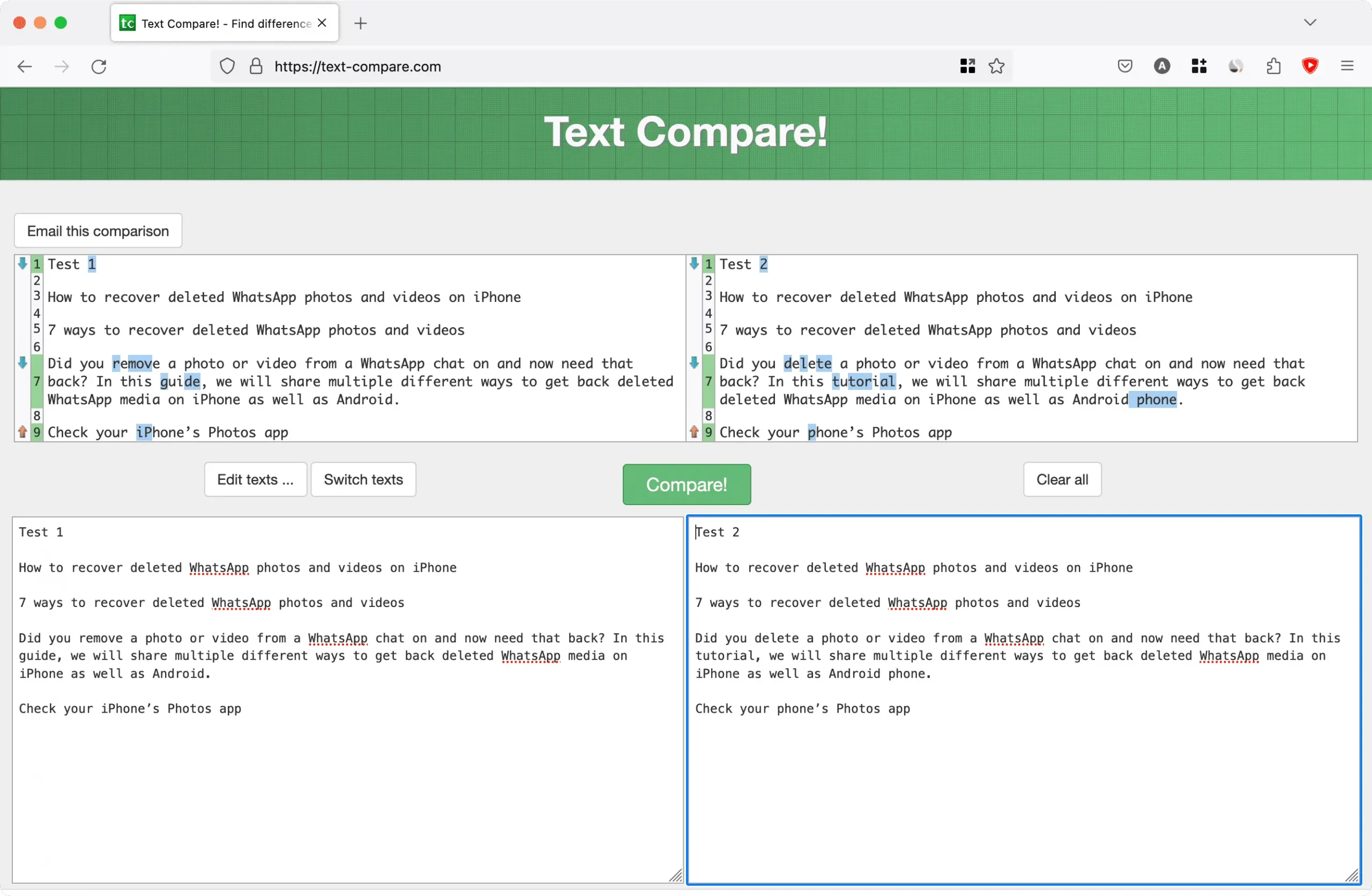Screen dimensions: 1372x896
Task: Click the grid/container view icon in toolbar
Action: [967, 66]
